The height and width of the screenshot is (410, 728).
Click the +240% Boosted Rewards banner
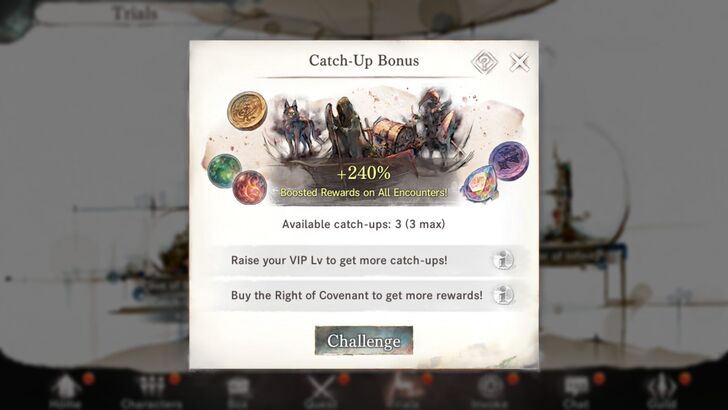click(x=364, y=181)
